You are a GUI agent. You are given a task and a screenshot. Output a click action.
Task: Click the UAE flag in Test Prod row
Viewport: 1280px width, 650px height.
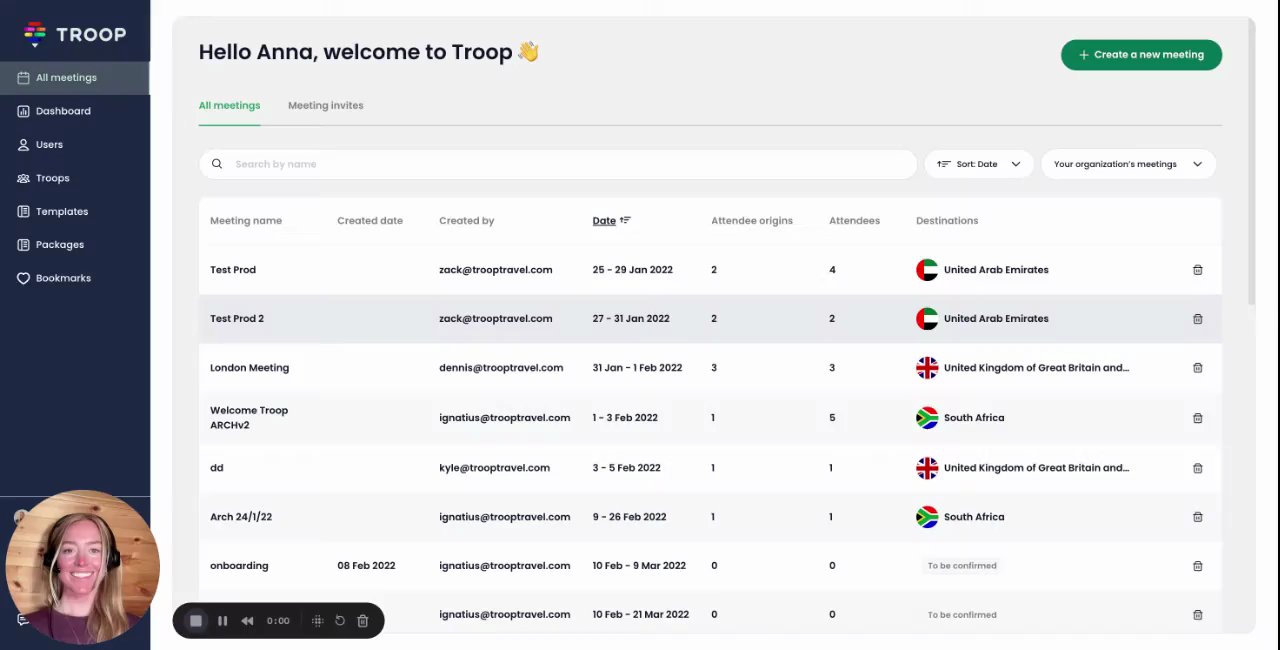927,270
